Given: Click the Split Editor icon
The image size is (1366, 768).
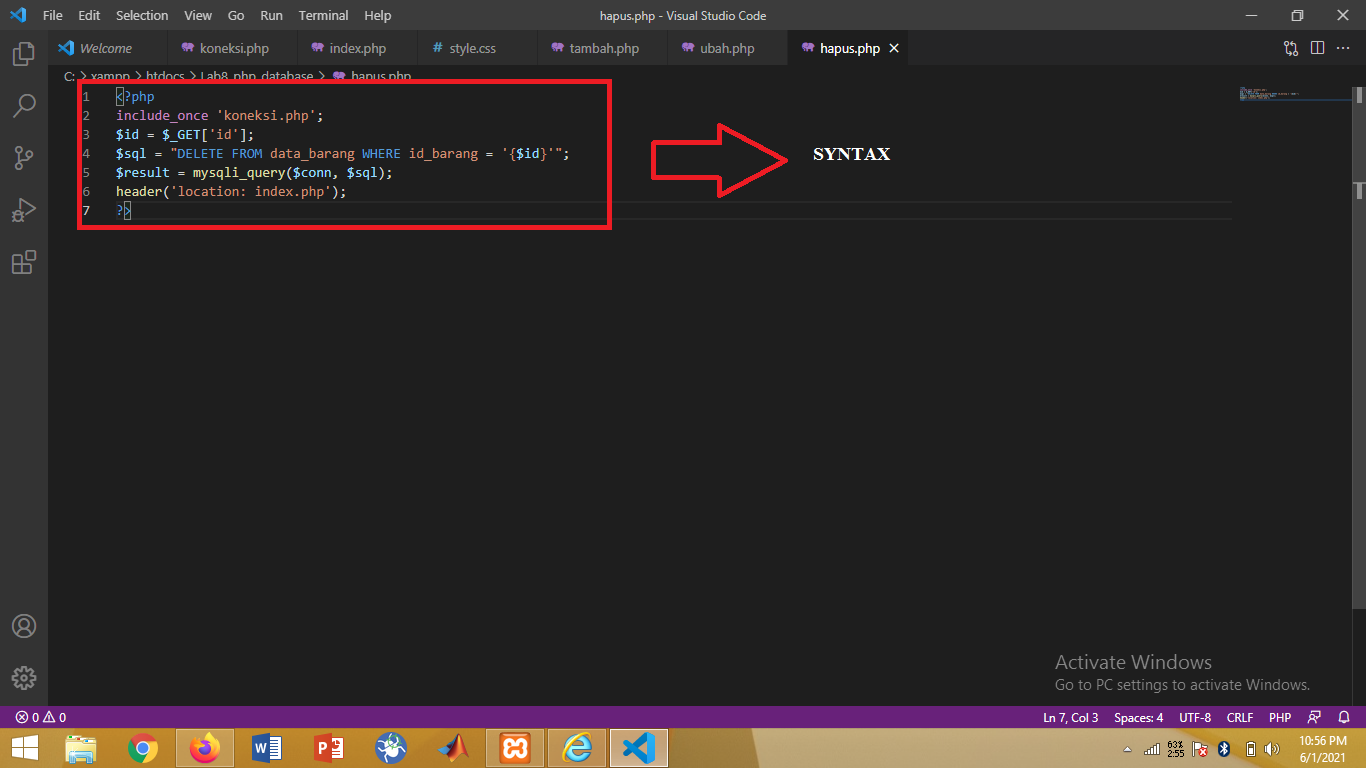Looking at the screenshot, I should click(1316, 47).
